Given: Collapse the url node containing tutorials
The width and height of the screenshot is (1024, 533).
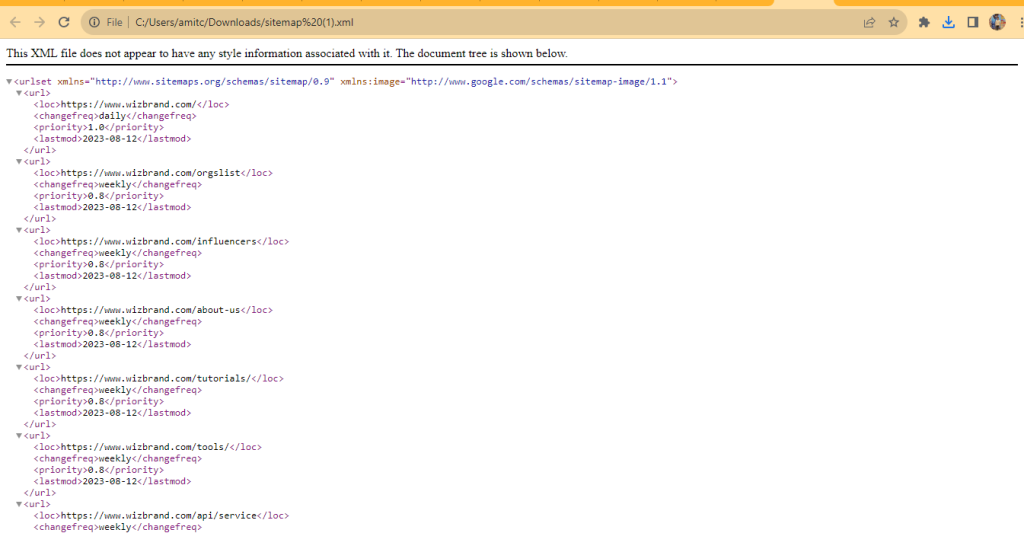Looking at the screenshot, I should [19, 367].
